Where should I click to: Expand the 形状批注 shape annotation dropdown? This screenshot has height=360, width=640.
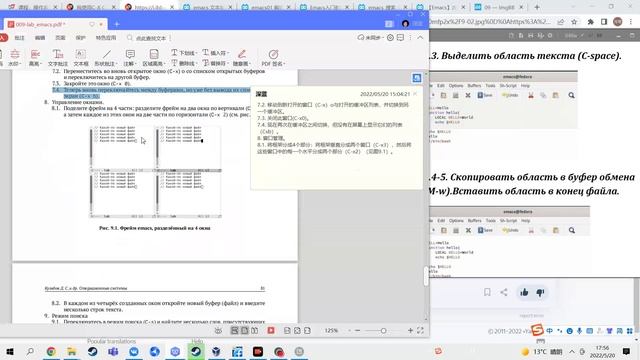coord(117,64)
